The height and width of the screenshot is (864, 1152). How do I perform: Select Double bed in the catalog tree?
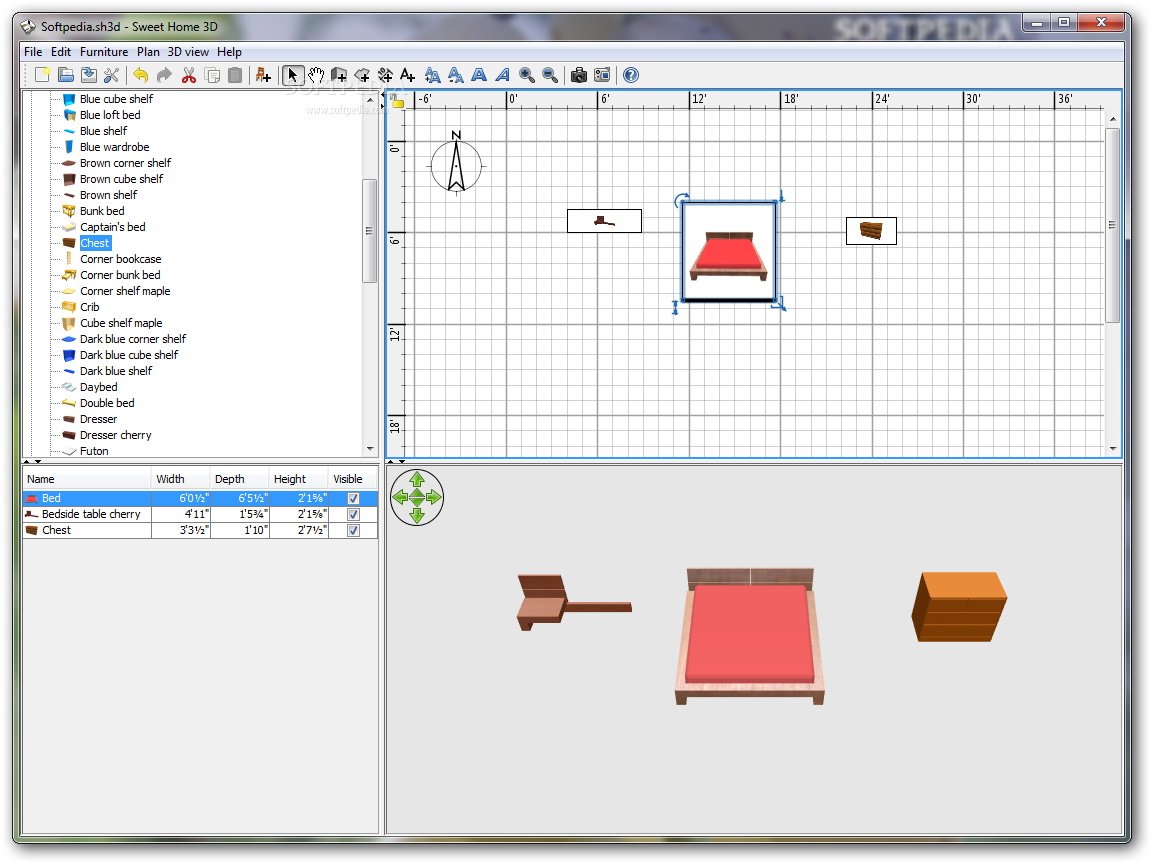click(107, 403)
